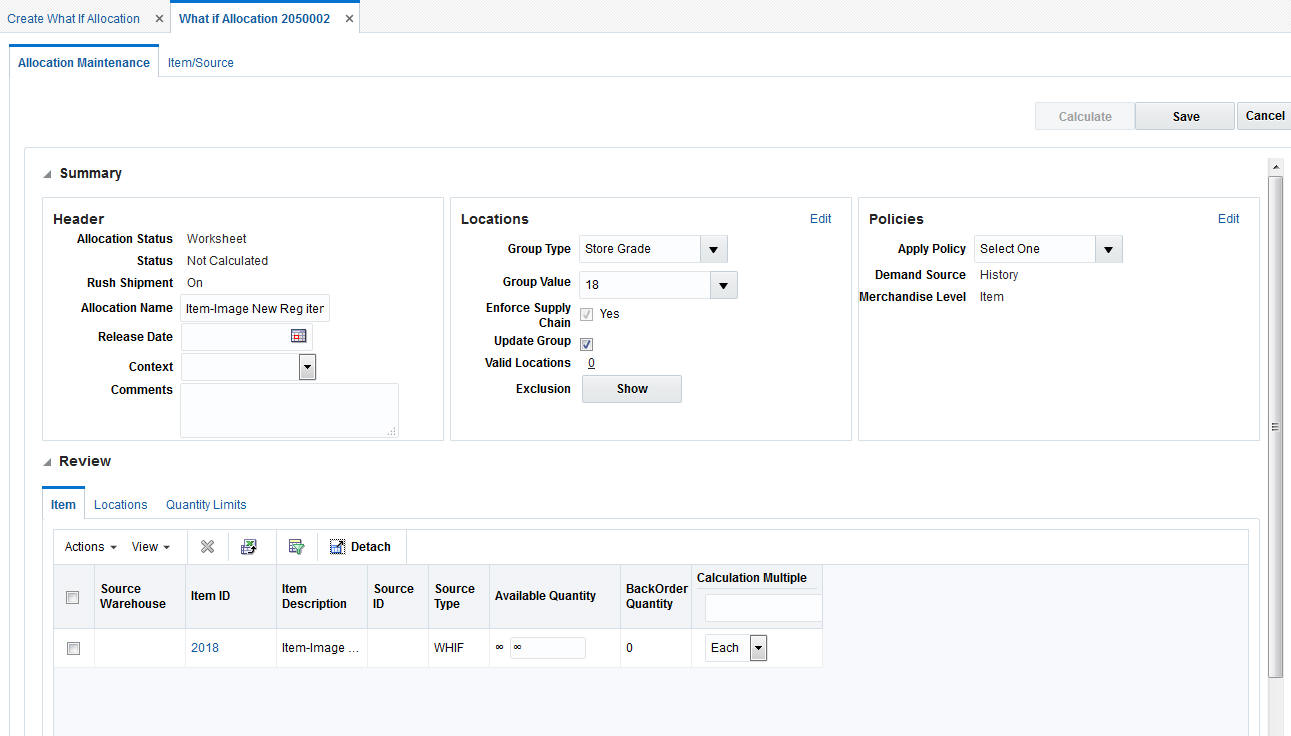The height and width of the screenshot is (736, 1291).
Task: Open the Group Type dropdown
Action: [712, 248]
